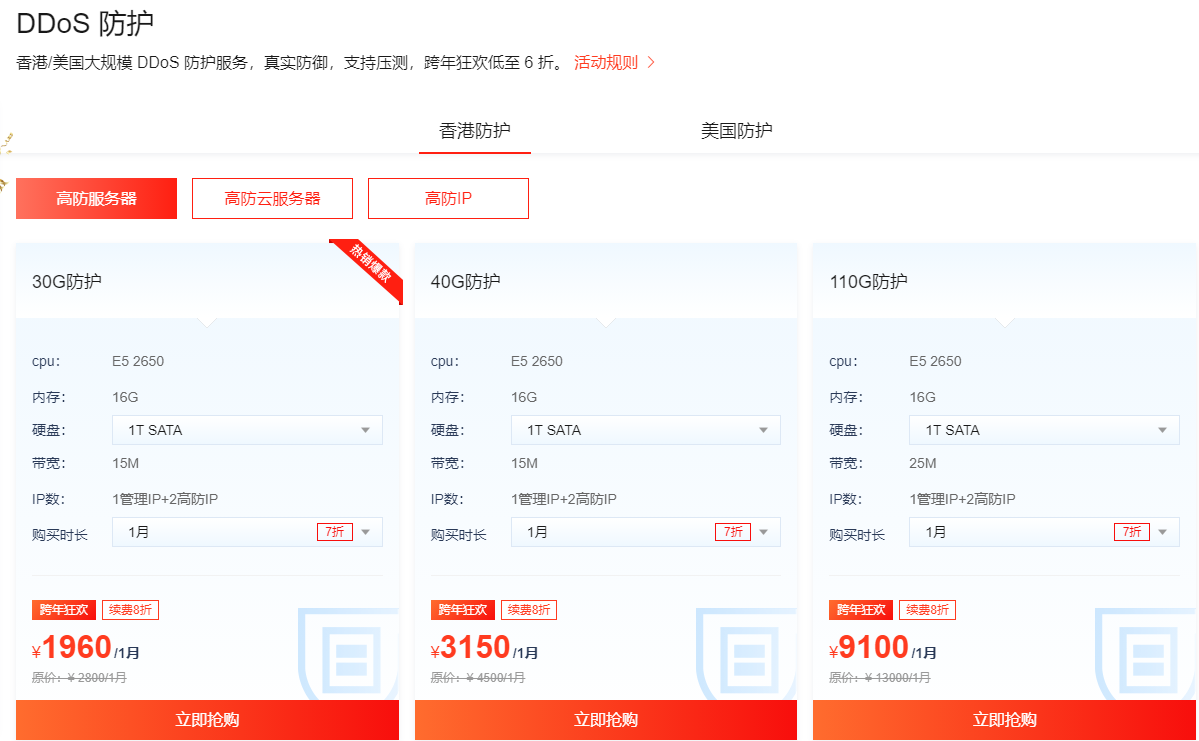
Task: Click 立即抢购 under the ¥1960 plan
Action: [x=207, y=720]
